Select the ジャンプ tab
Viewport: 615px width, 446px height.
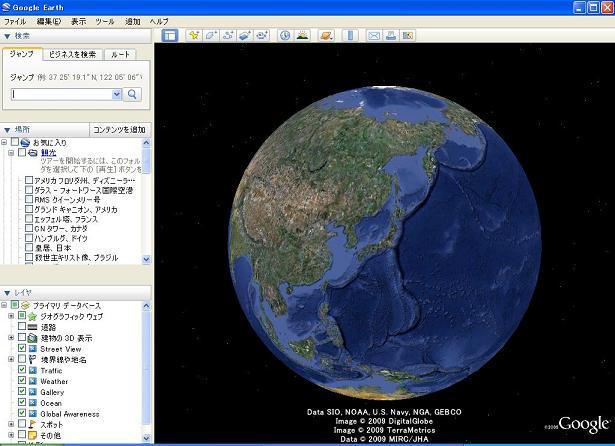22,54
